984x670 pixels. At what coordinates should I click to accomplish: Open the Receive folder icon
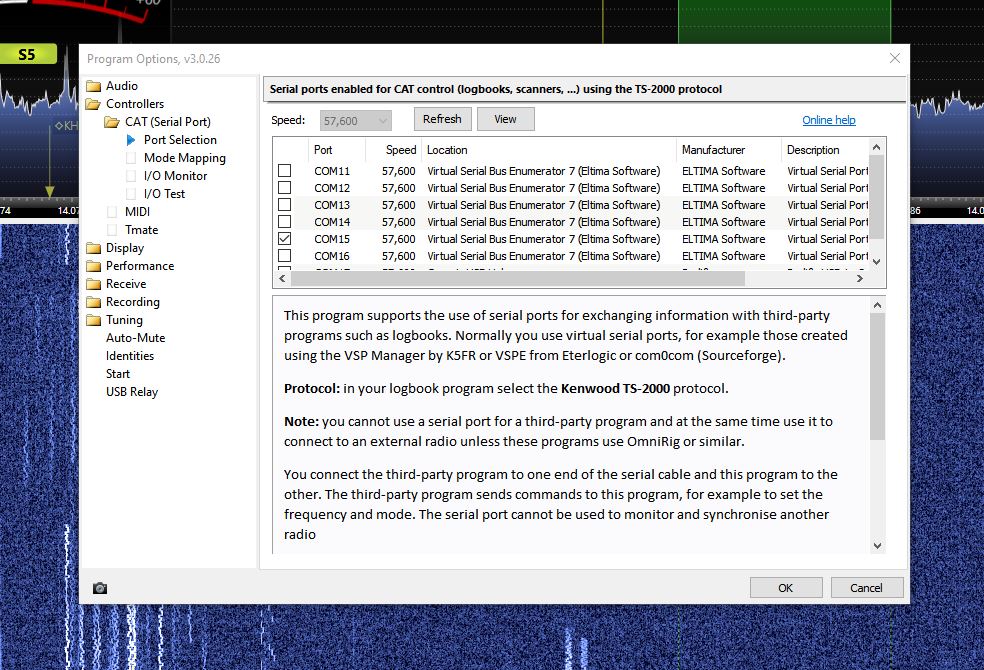click(x=94, y=284)
